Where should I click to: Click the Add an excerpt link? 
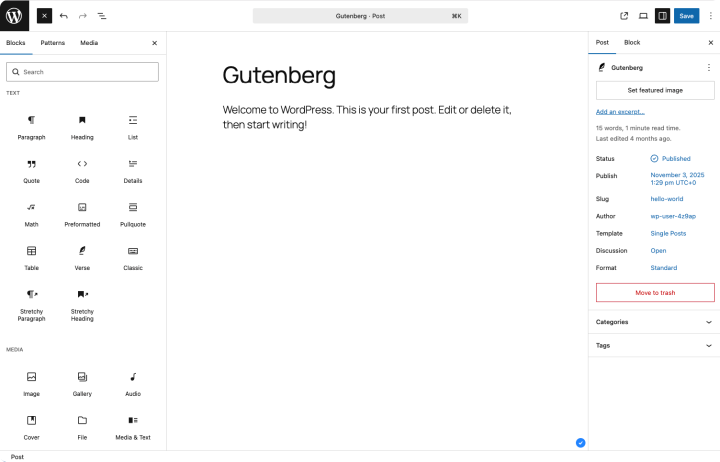620,112
